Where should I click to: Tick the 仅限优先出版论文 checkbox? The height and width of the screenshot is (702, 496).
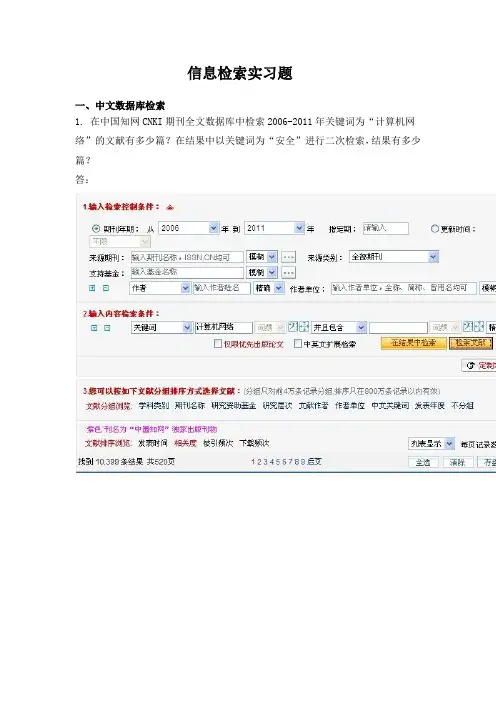click(218, 344)
